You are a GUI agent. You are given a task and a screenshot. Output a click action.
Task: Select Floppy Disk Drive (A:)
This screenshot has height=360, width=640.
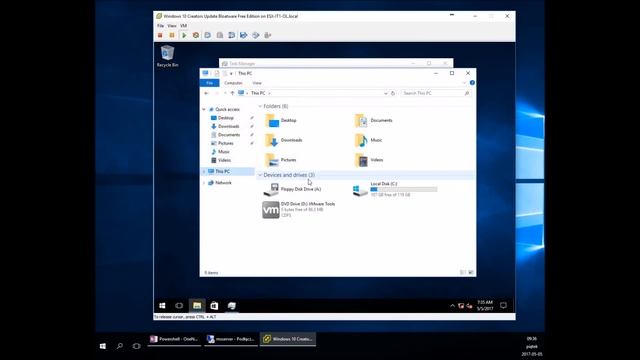(x=292, y=189)
